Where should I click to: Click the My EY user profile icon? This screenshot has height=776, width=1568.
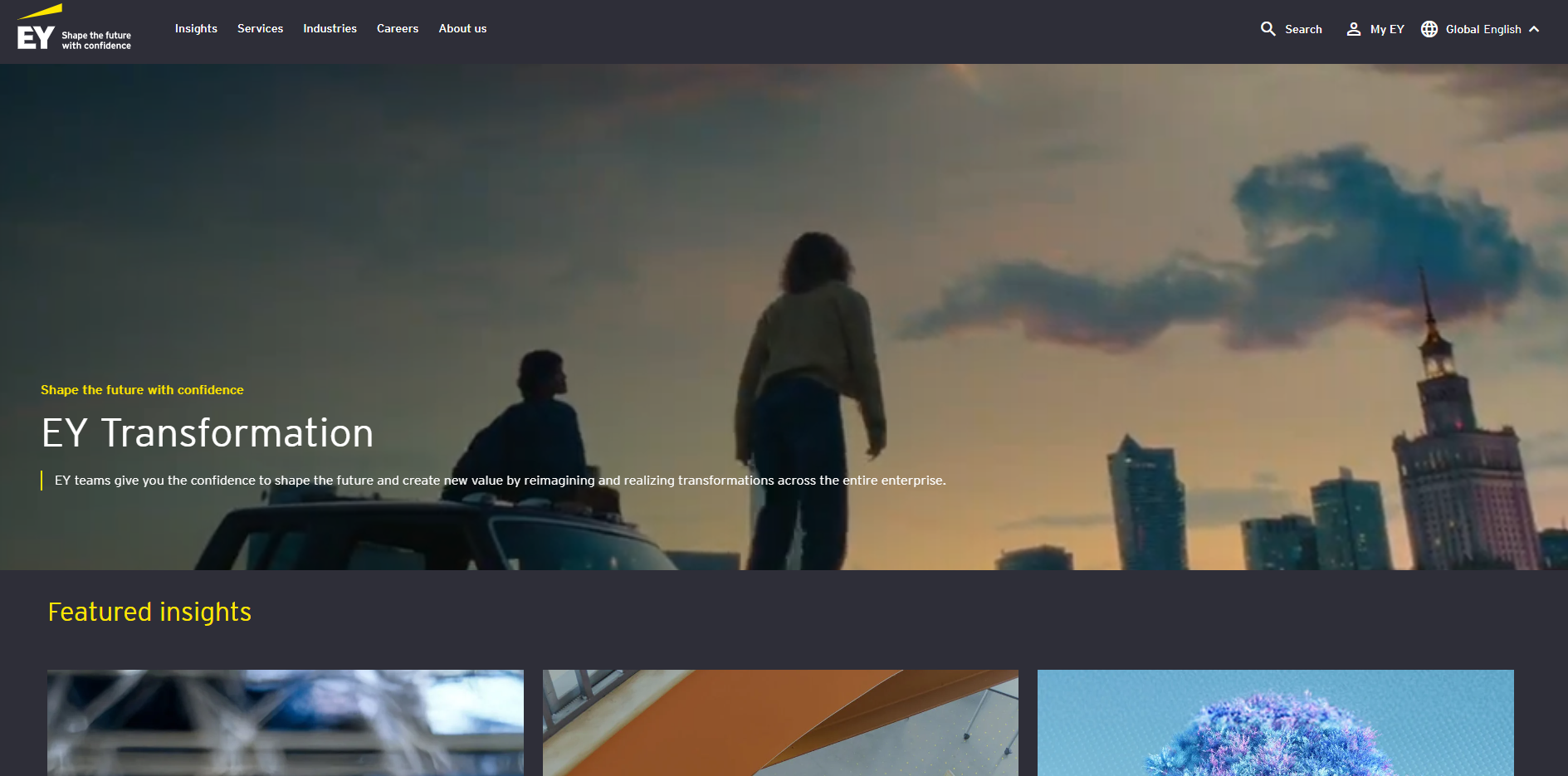tap(1353, 29)
